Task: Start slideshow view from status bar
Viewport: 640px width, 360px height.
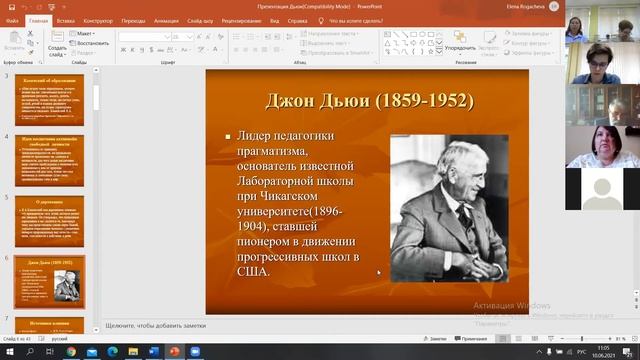Action: [x=551, y=338]
